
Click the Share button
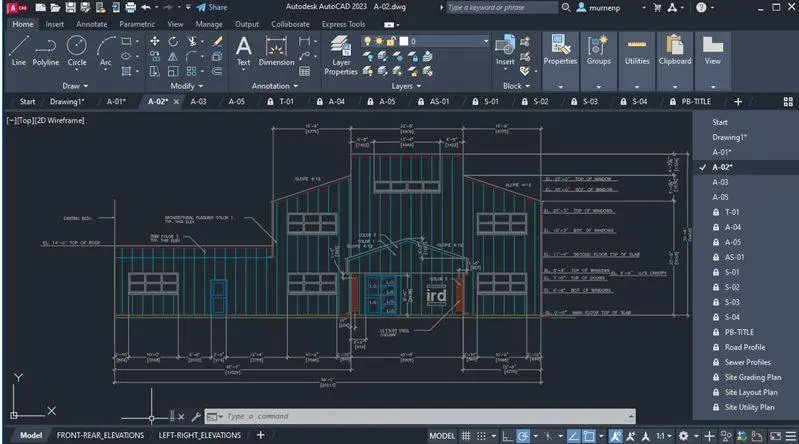point(212,7)
